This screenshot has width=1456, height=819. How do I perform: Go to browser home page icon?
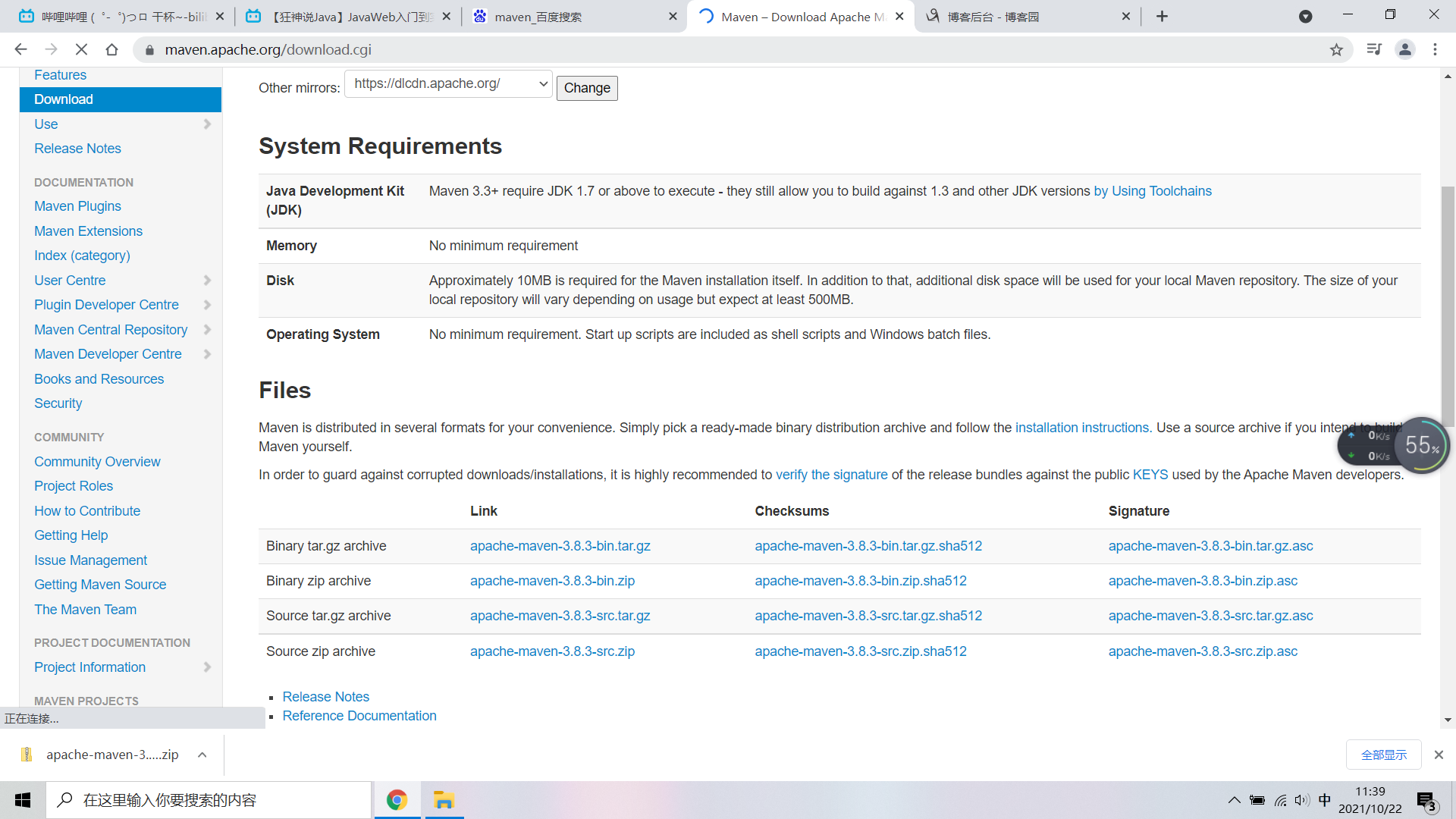coord(111,50)
